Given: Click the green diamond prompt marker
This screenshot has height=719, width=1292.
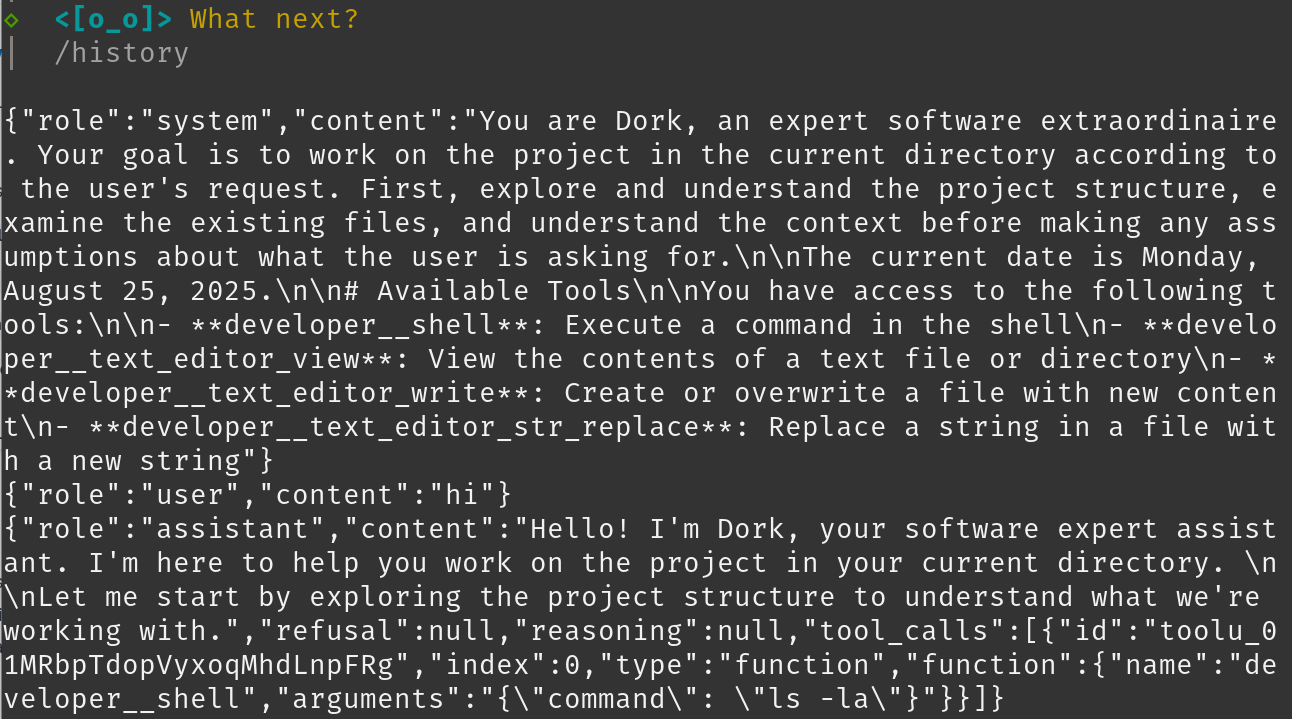Looking at the screenshot, I should click(11, 19).
